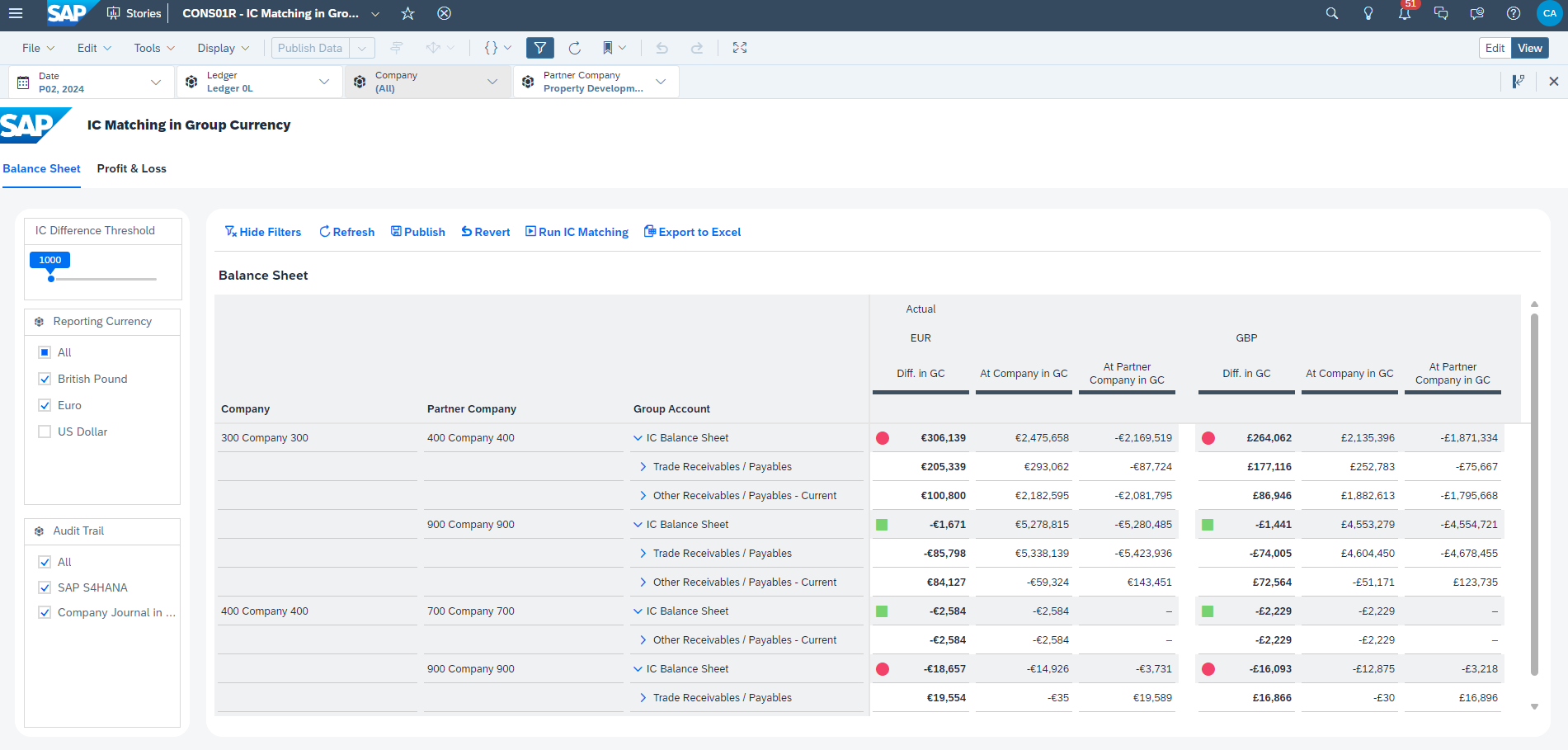Toggle the Reporting Currency All checkbox
The image size is (1568, 750).
point(45,352)
